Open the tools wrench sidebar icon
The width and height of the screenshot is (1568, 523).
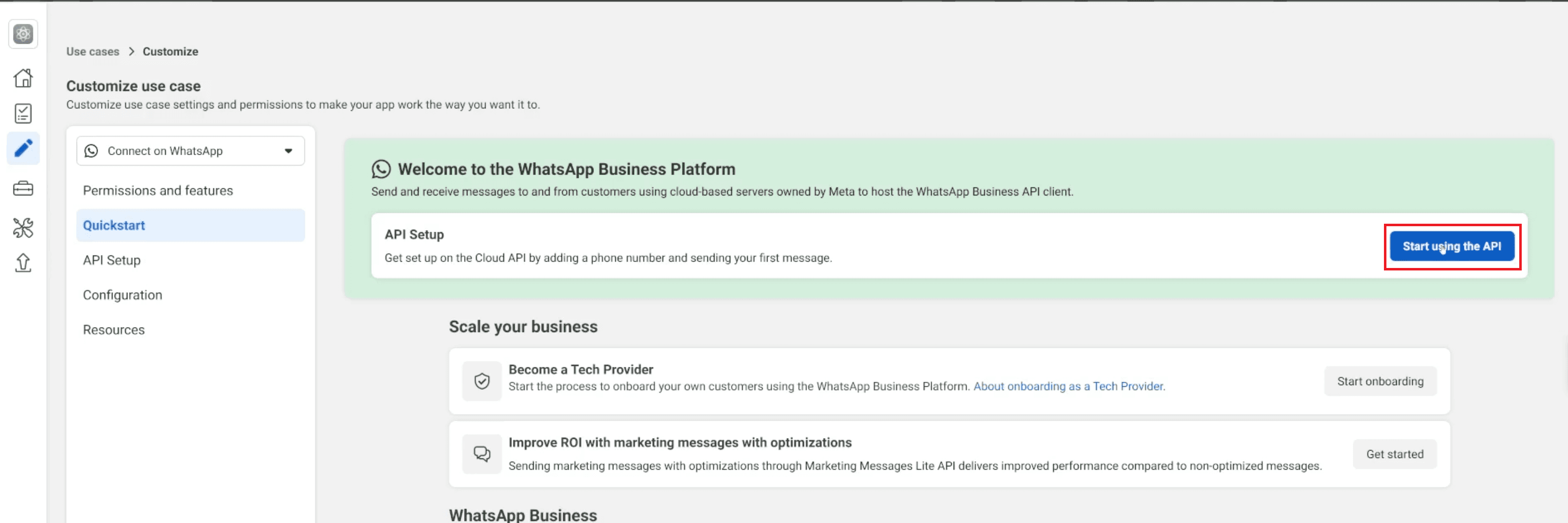tap(23, 227)
